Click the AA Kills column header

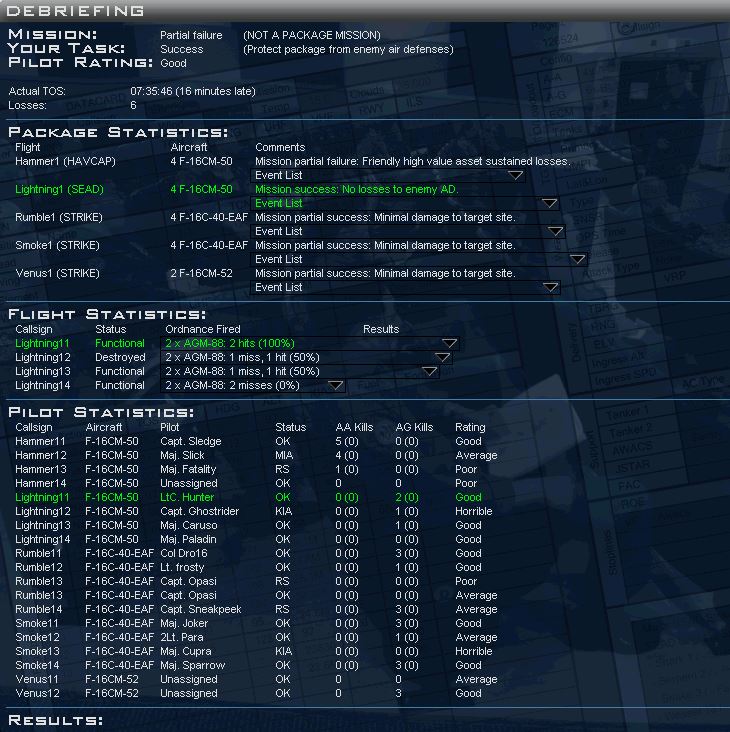(x=354, y=428)
